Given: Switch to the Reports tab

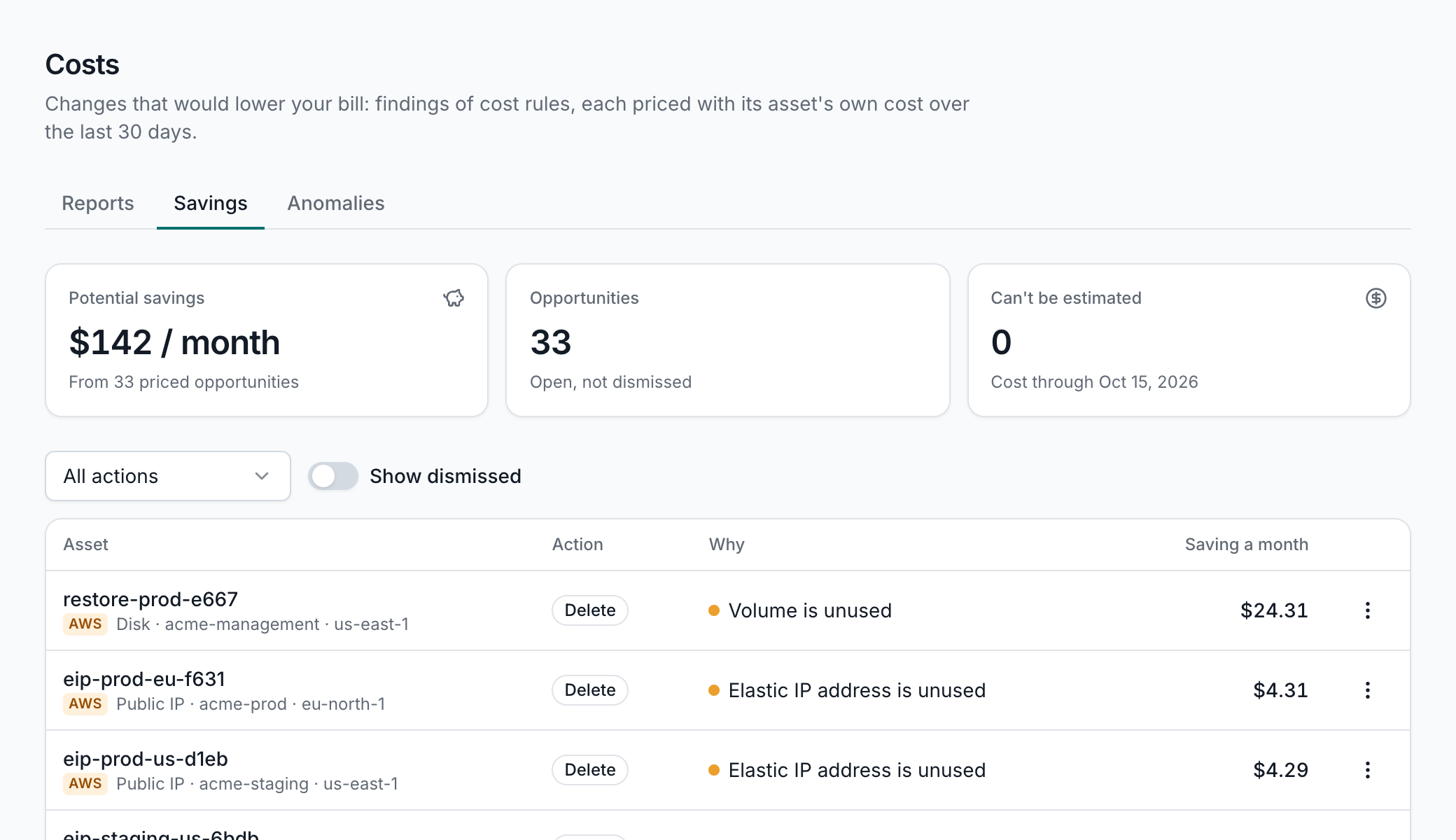Looking at the screenshot, I should point(98,203).
